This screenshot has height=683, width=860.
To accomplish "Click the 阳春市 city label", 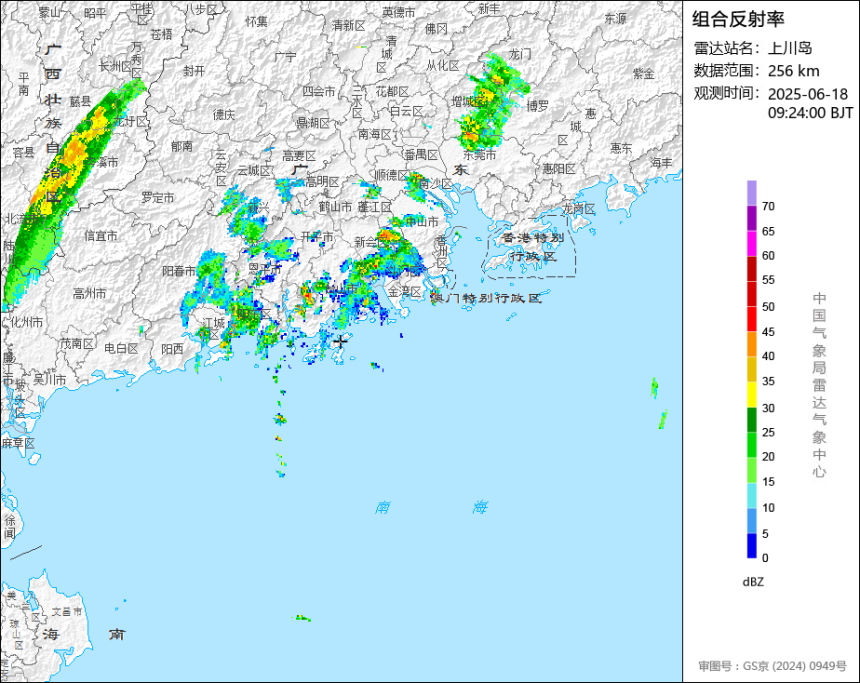I will coord(179,271).
